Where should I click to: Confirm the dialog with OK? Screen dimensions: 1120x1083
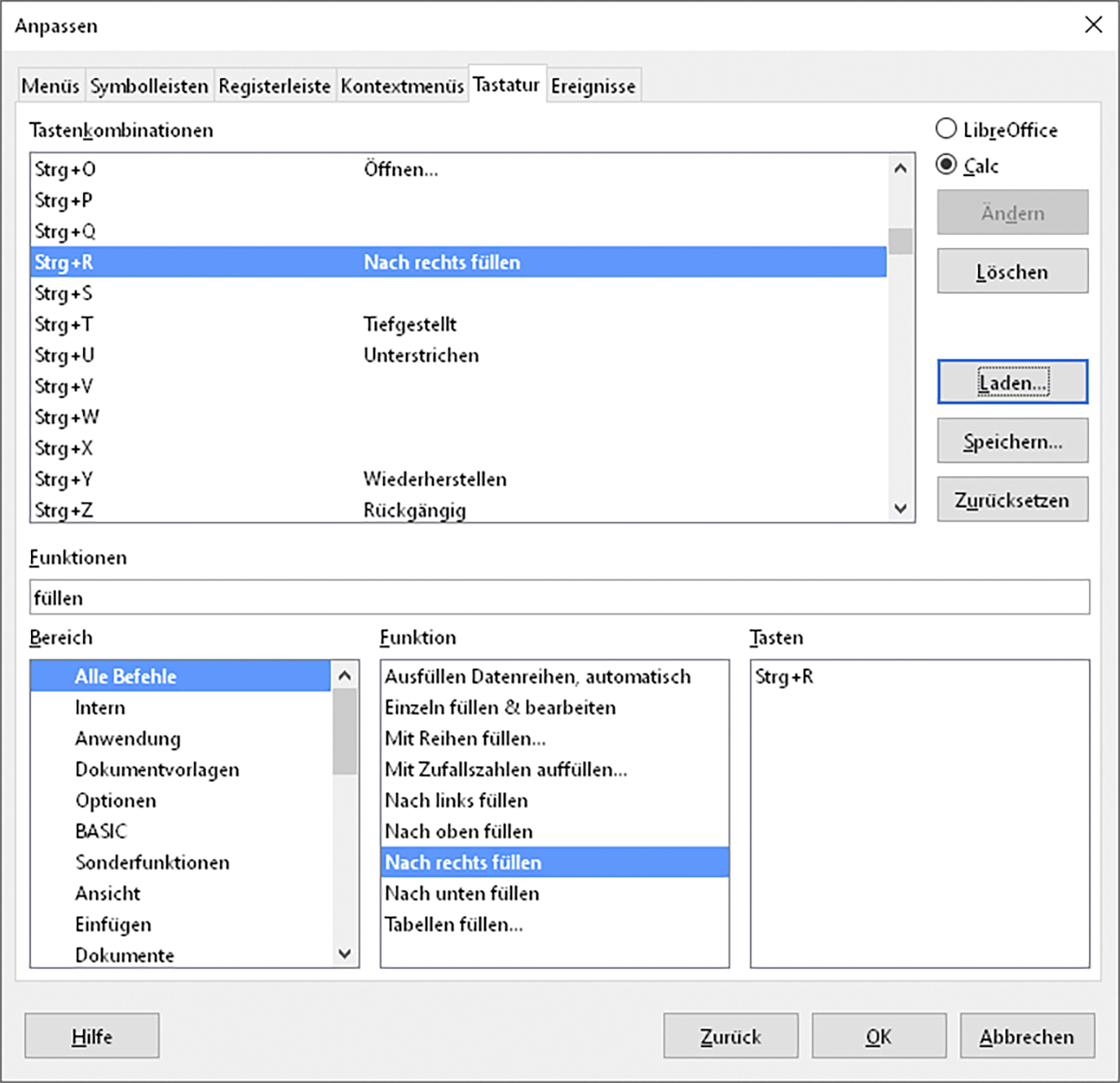coord(879,1036)
